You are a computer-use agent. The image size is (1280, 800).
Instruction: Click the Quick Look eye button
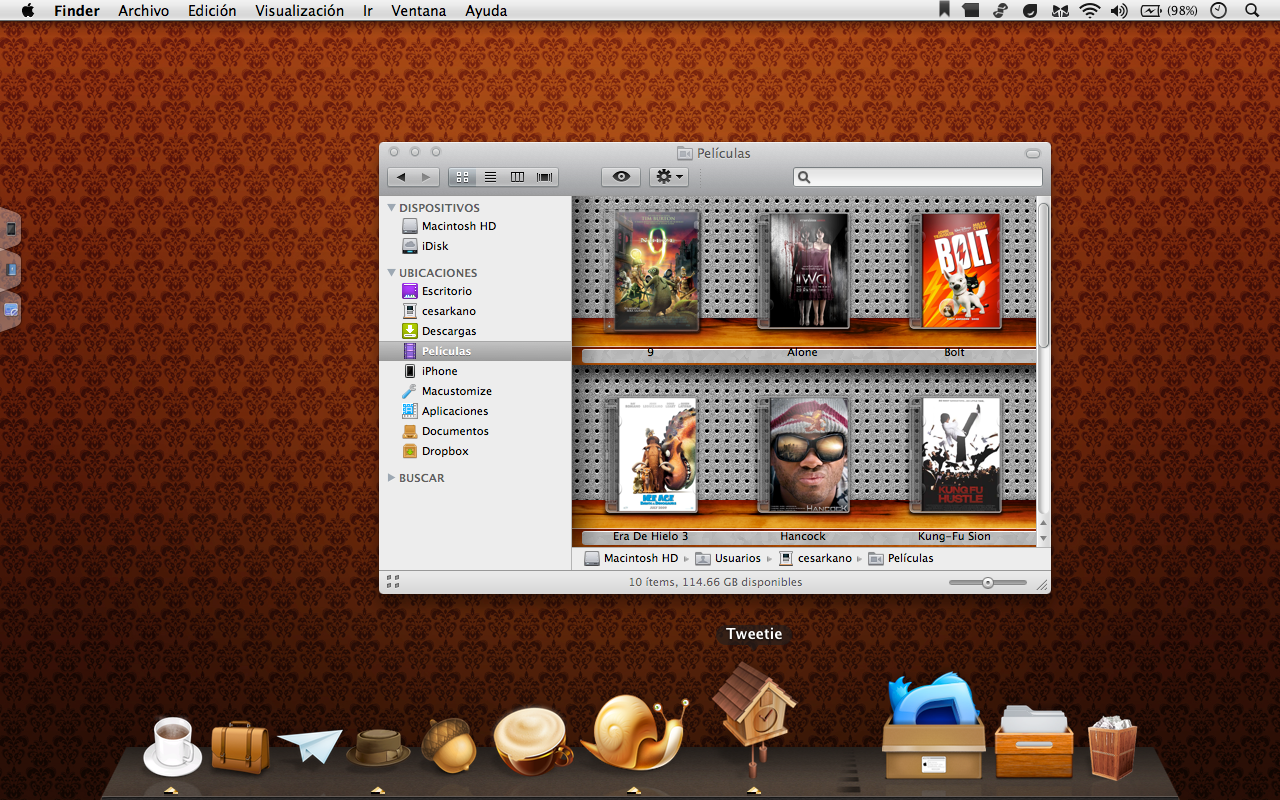point(621,177)
